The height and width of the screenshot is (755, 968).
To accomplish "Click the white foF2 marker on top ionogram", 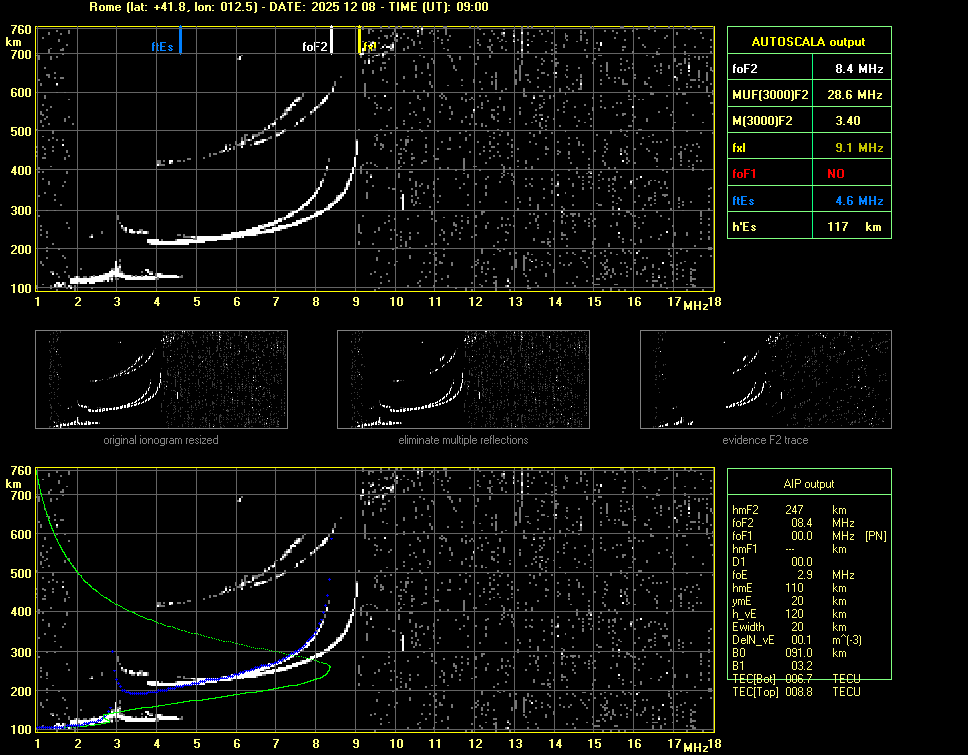I will tap(332, 41).
